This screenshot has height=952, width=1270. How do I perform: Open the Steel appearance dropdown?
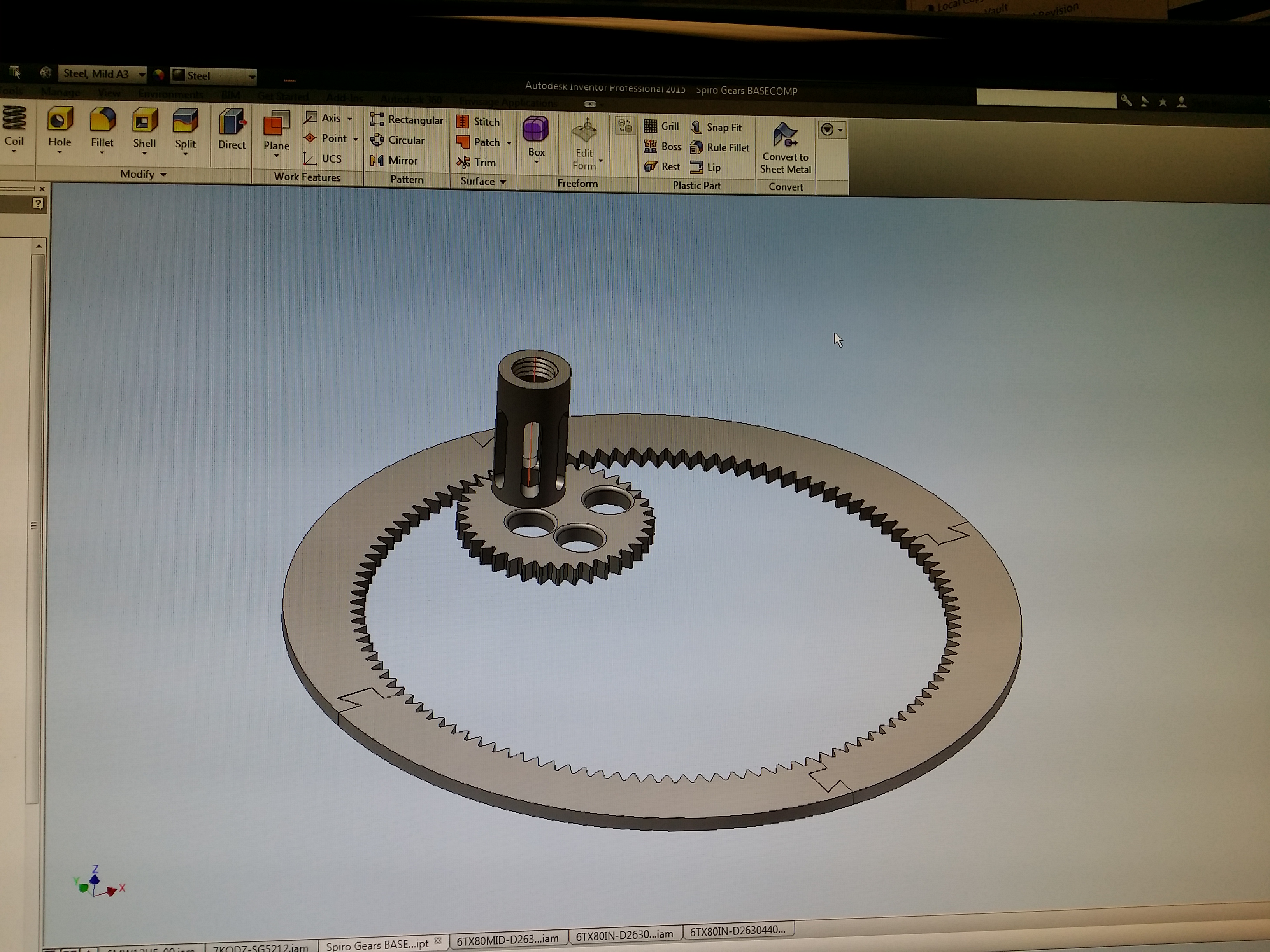point(214,76)
